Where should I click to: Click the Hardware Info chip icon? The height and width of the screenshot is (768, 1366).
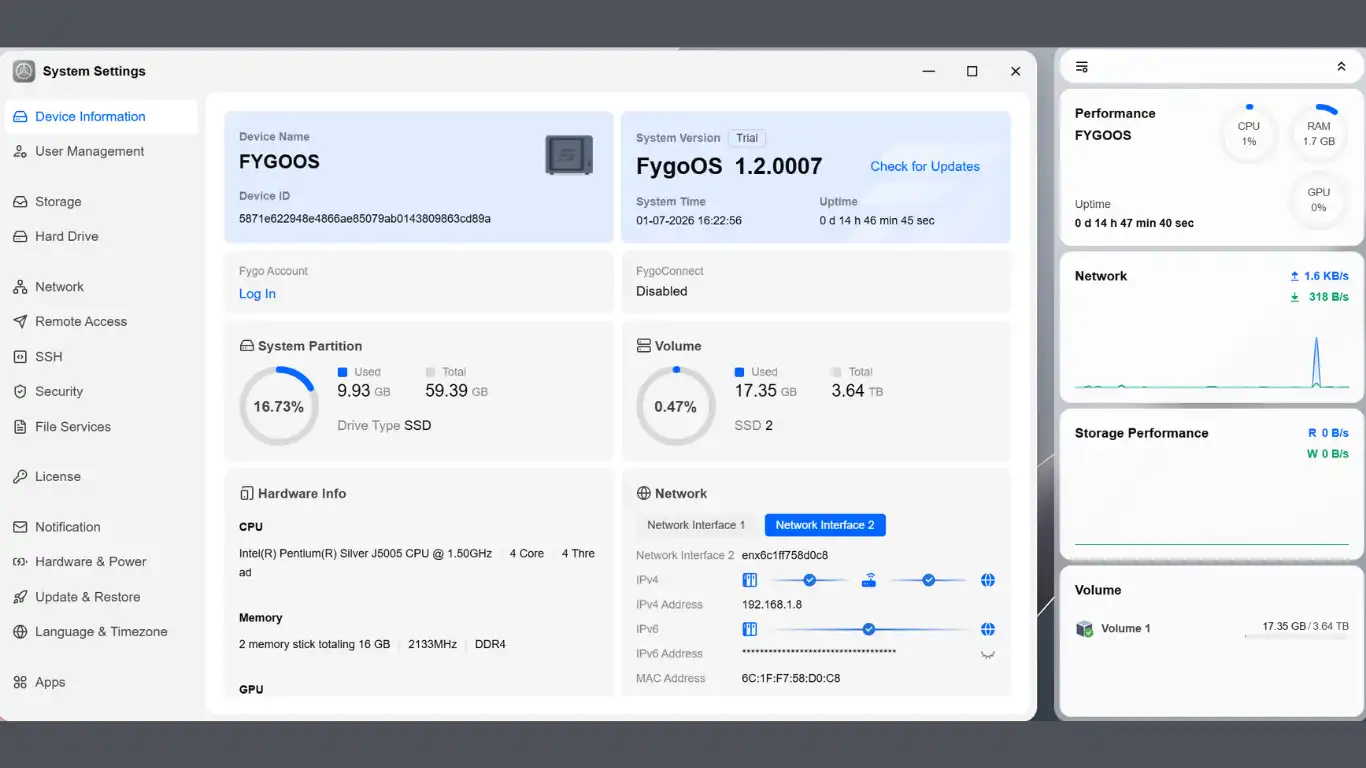point(247,494)
